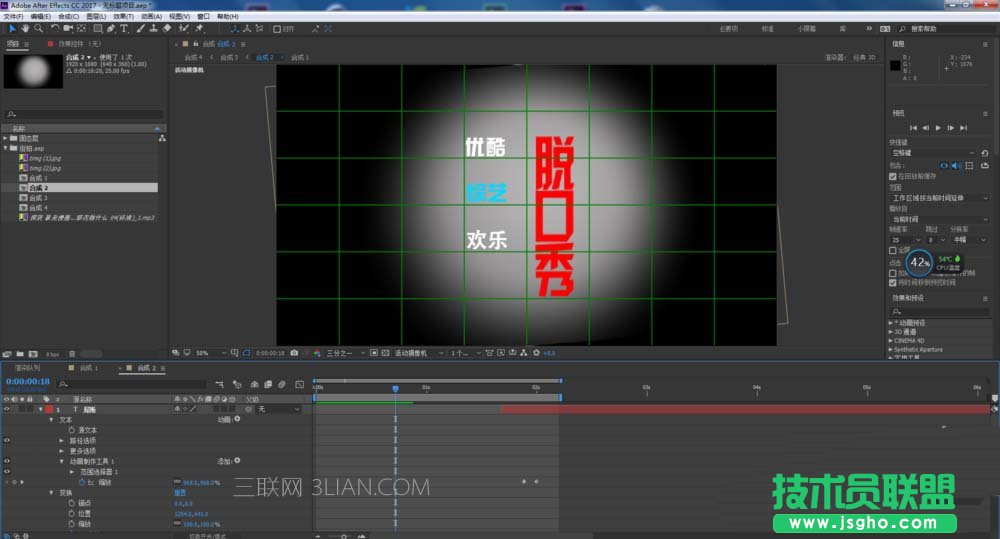This screenshot has height=539, width=1000.
Task: Toggle eye for 路径选项 property
Action: (7, 440)
